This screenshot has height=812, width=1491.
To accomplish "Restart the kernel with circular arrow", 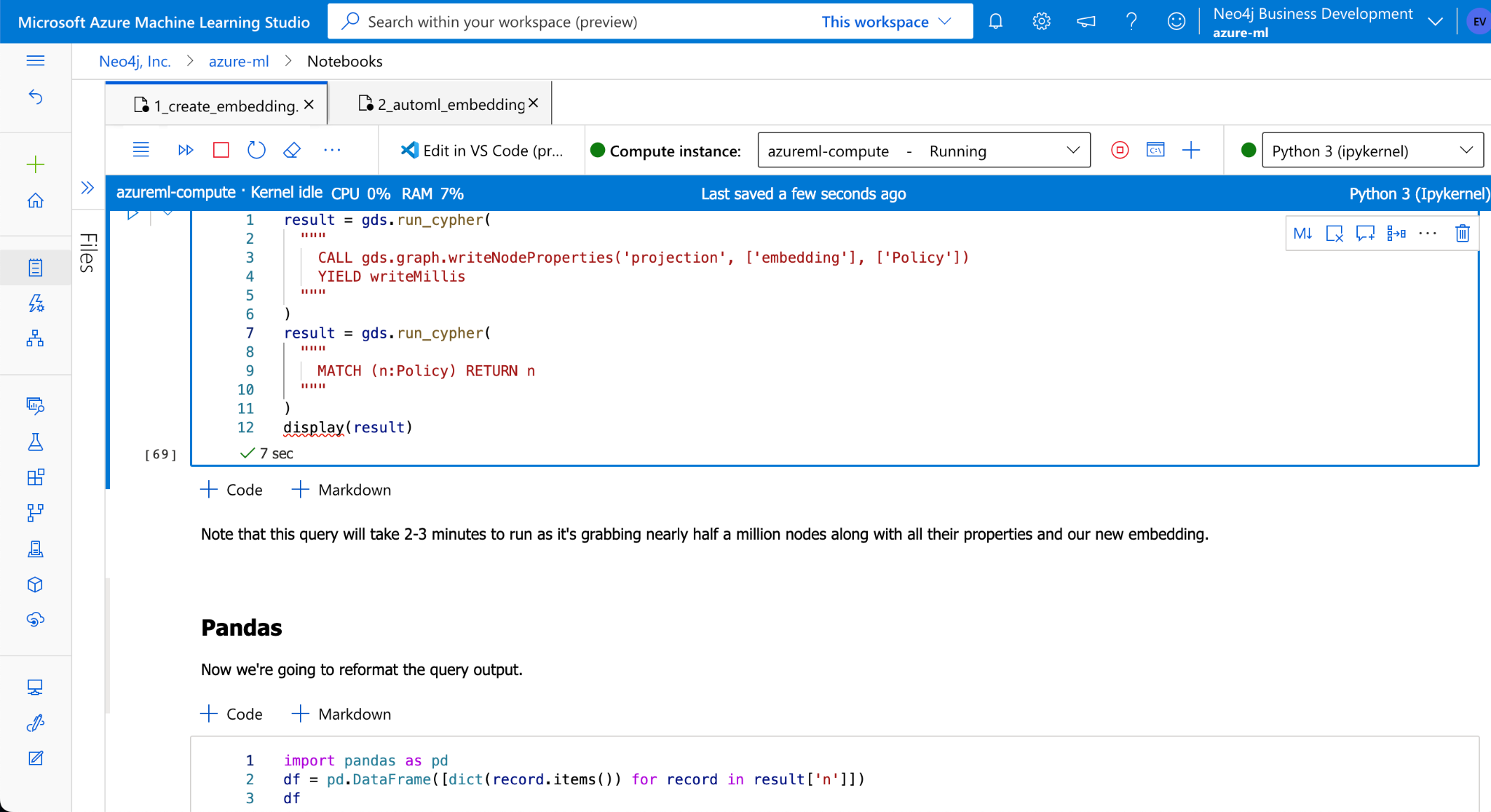I will 256,150.
